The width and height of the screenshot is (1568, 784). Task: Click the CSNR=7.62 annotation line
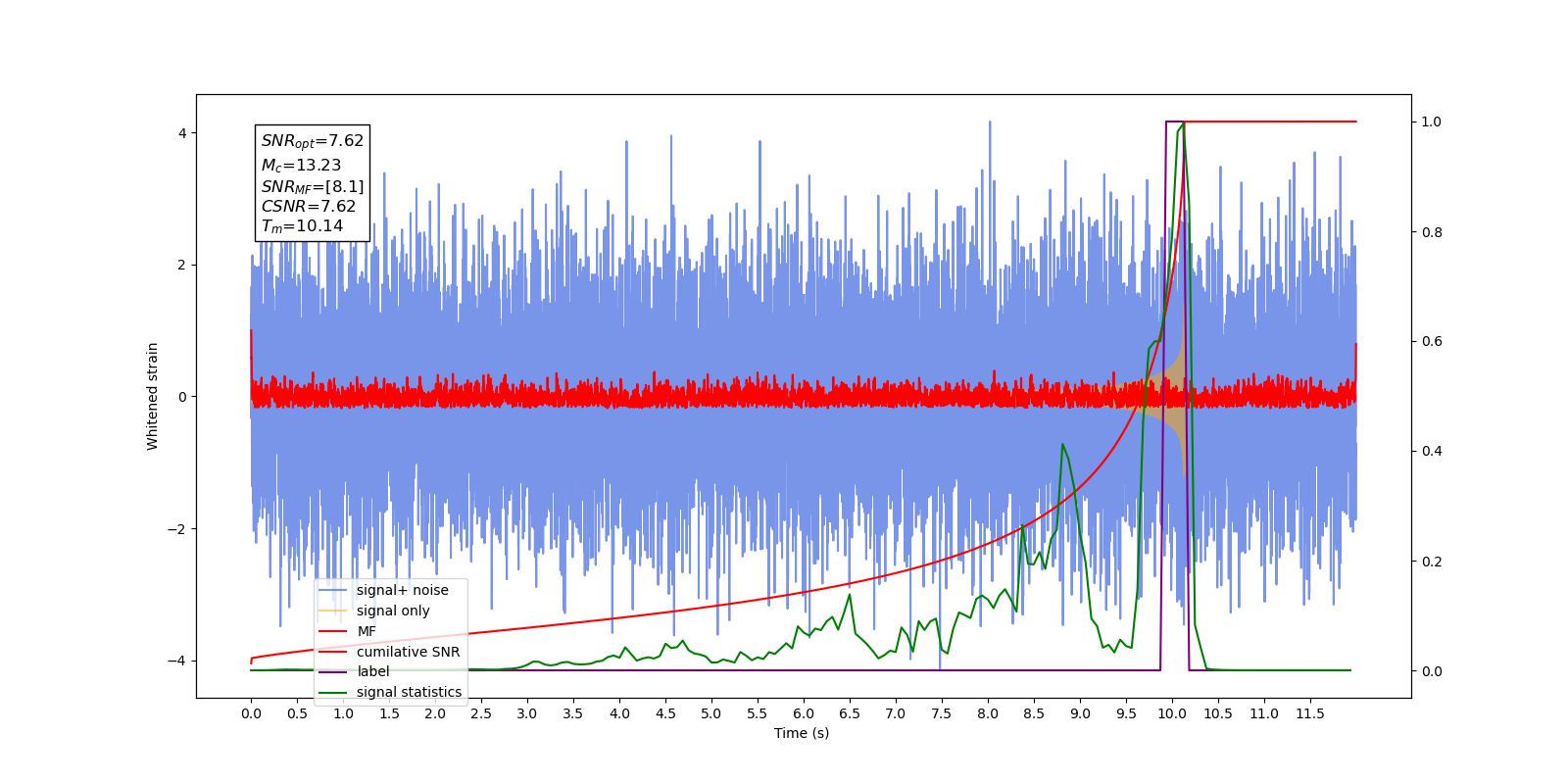[309, 207]
